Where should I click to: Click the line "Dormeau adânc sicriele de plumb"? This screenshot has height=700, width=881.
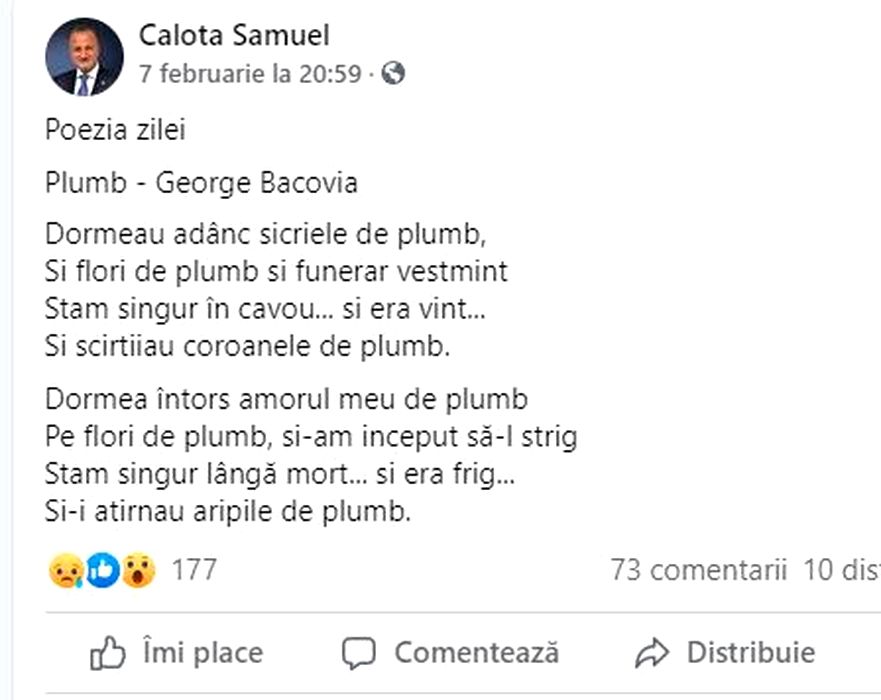(x=265, y=235)
